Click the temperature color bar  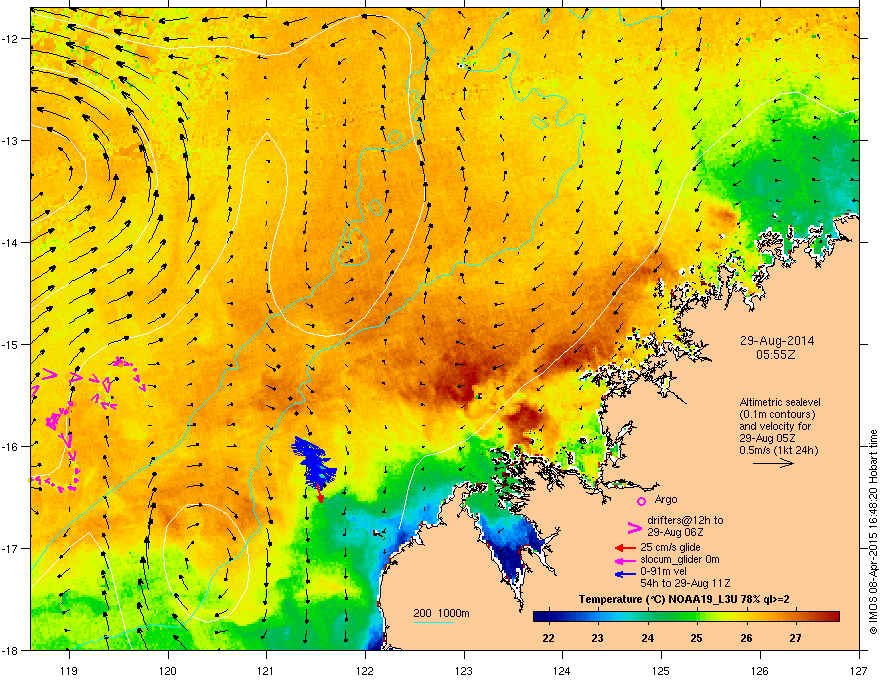686,617
